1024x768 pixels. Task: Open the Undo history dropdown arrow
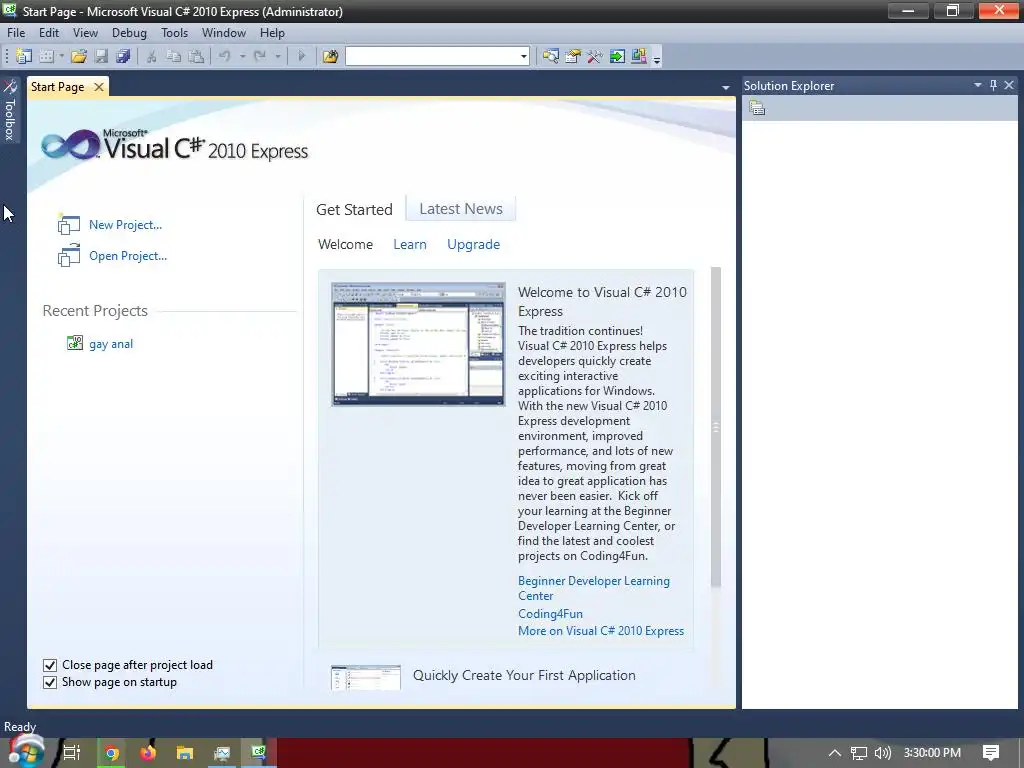coord(242,57)
